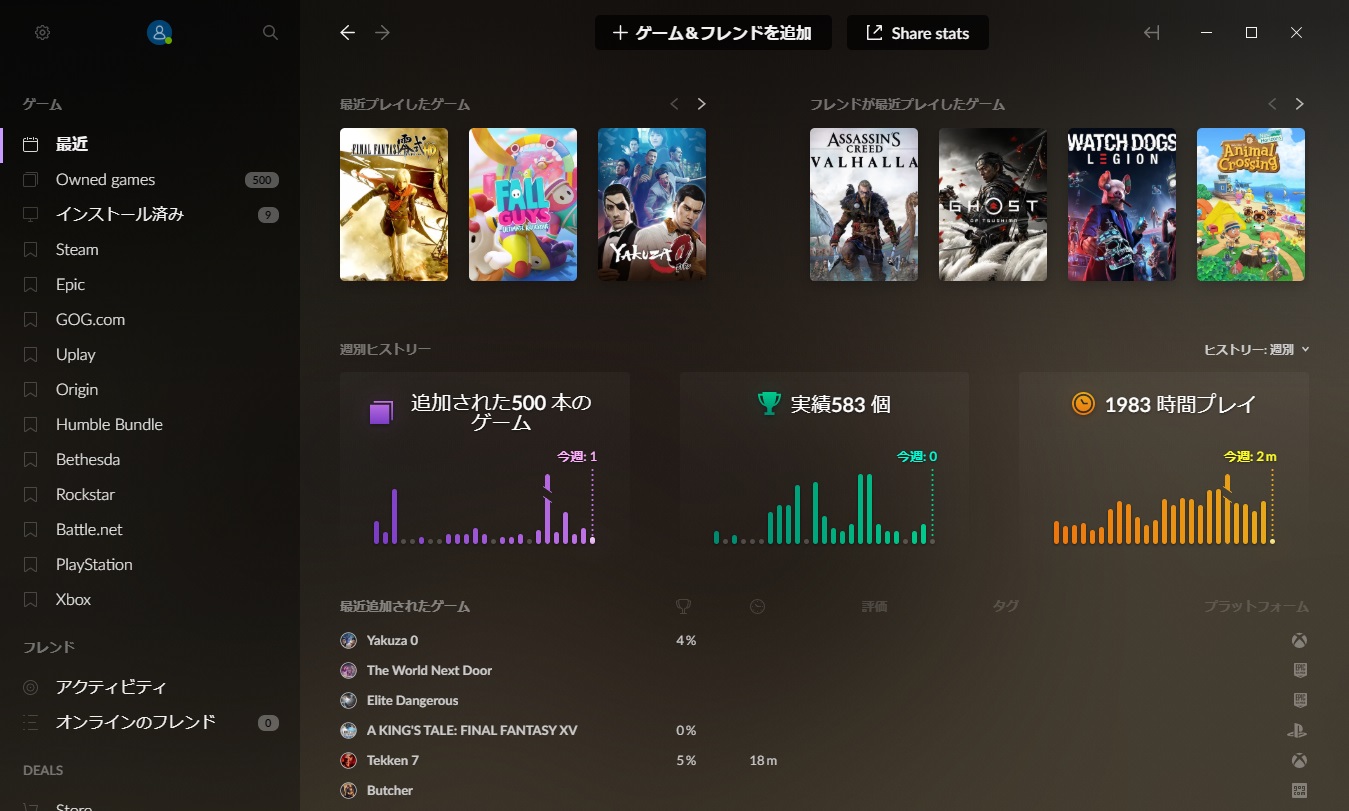Click the search magnifier icon
Viewport: 1349px width, 811px height.
(270, 33)
